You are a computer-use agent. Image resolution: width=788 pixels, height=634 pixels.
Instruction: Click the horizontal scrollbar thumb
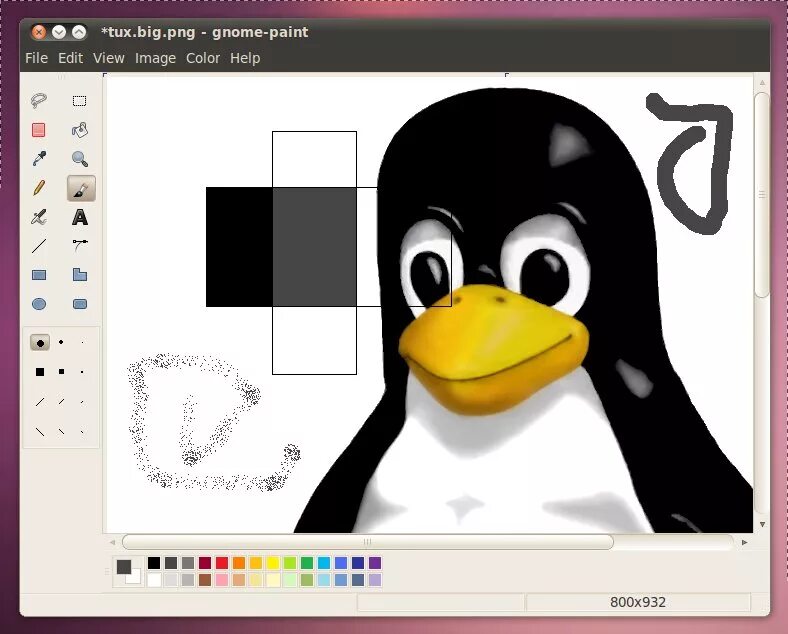(367, 542)
